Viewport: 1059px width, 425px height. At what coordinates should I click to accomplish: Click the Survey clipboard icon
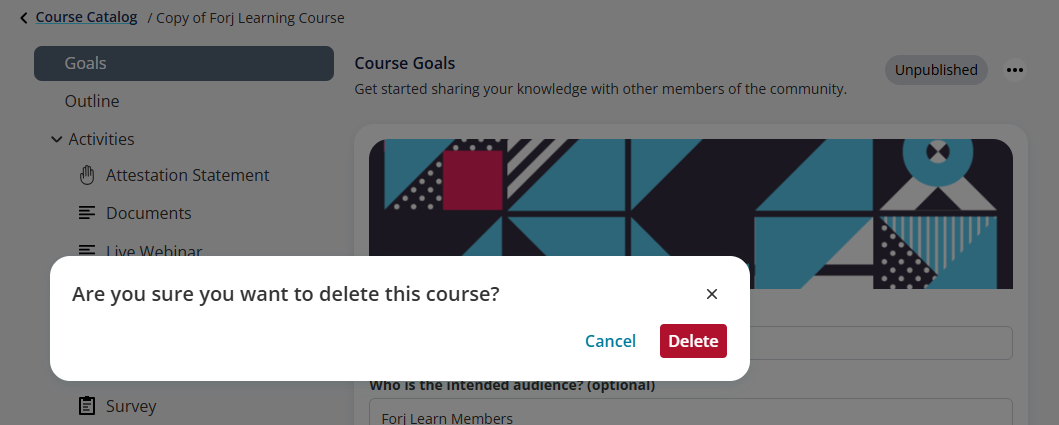(86, 406)
